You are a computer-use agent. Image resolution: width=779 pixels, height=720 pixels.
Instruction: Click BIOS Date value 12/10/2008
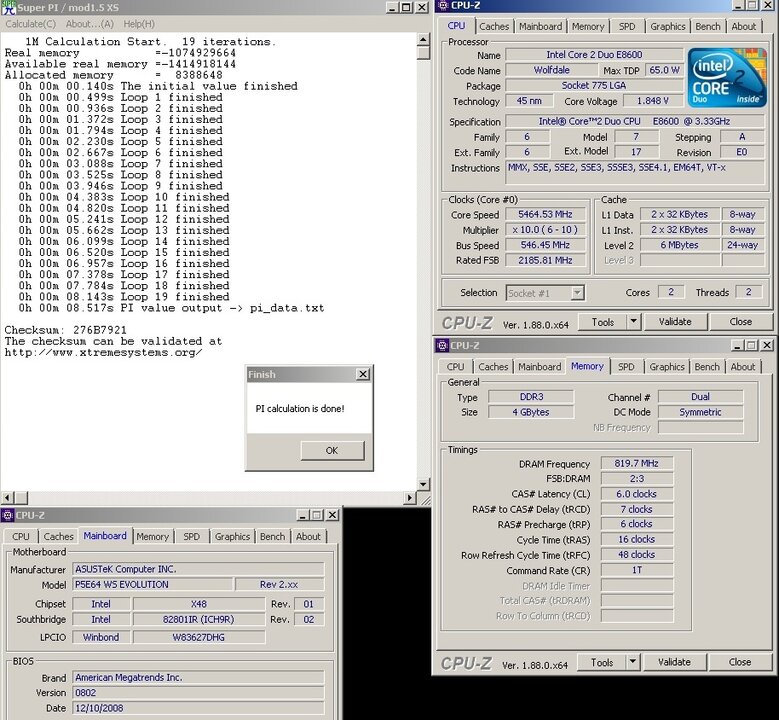(198, 708)
